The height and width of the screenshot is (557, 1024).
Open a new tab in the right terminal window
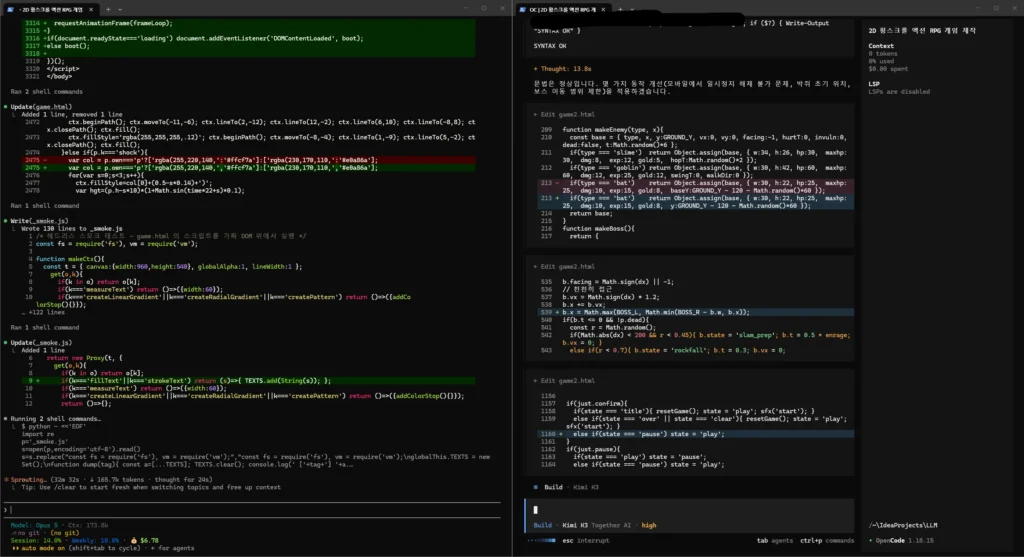click(620, 10)
